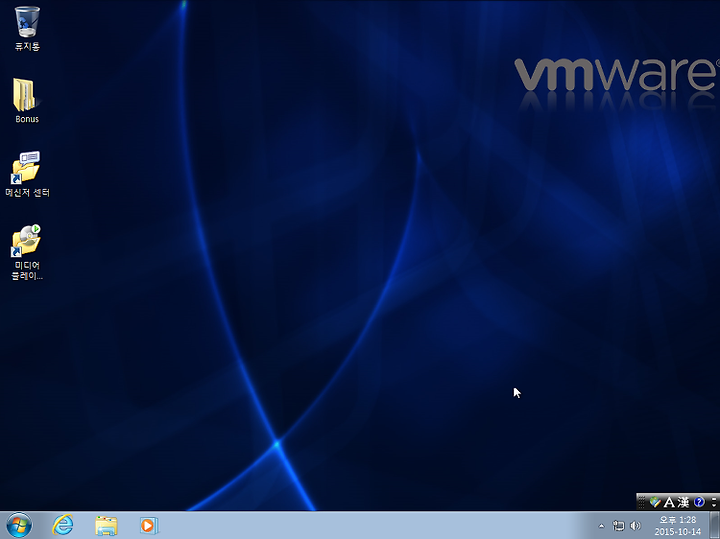Toggle the IME A input mode
Viewport: 720px width, 539px height.
click(x=669, y=502)
